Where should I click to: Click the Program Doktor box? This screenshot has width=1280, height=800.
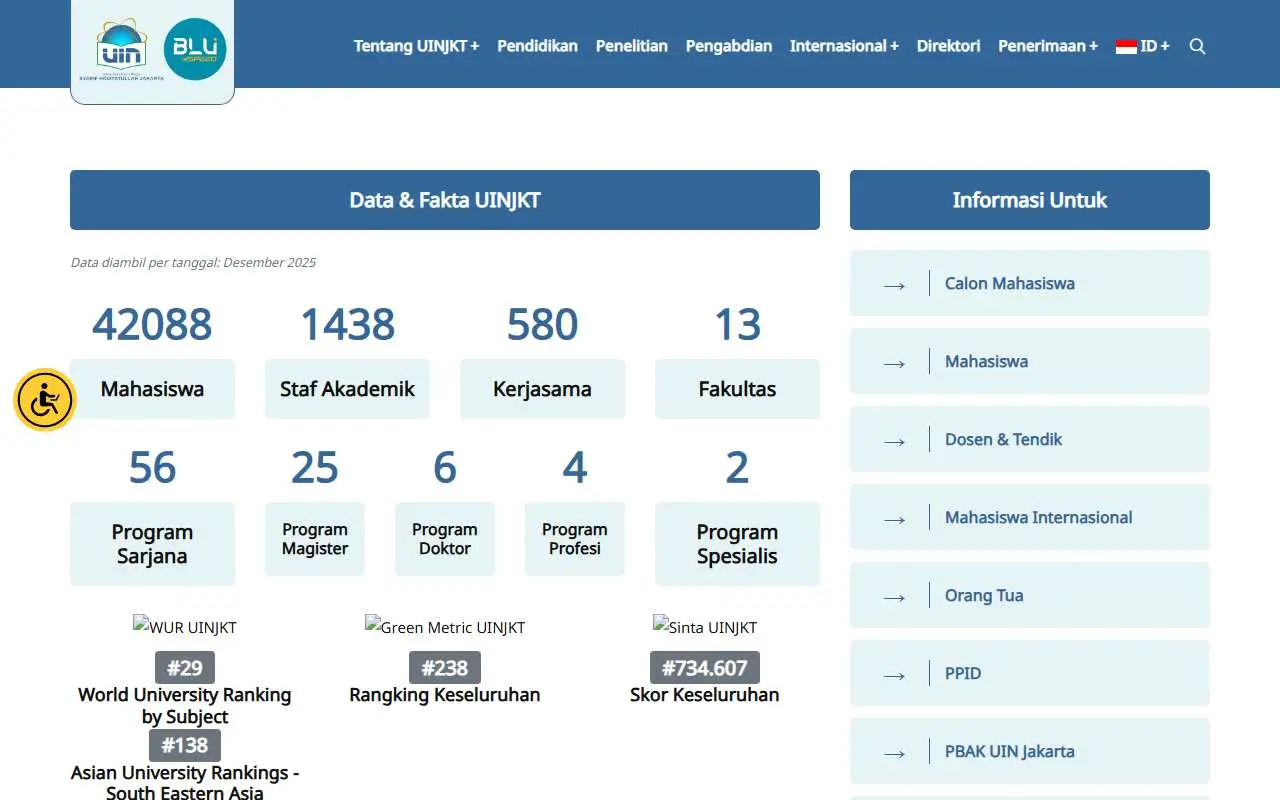tap(445, 539)
